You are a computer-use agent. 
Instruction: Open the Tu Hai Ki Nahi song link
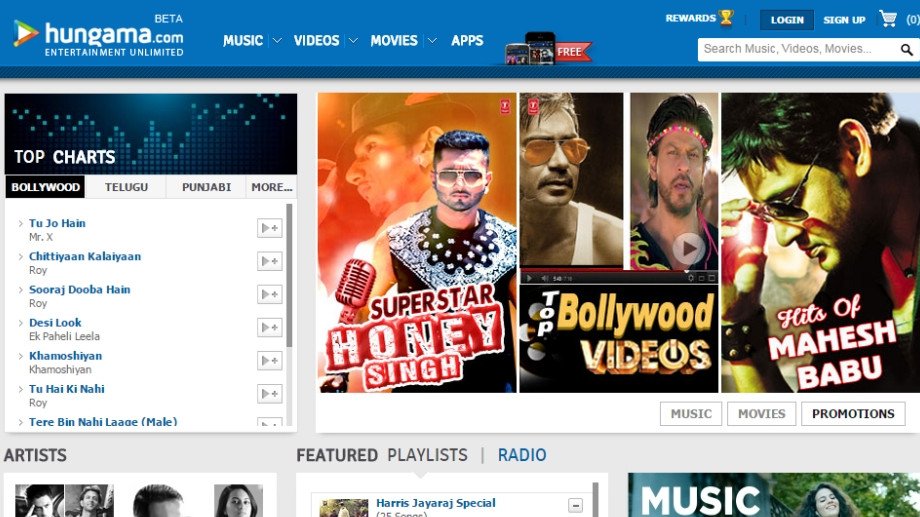tap(67, 389)
